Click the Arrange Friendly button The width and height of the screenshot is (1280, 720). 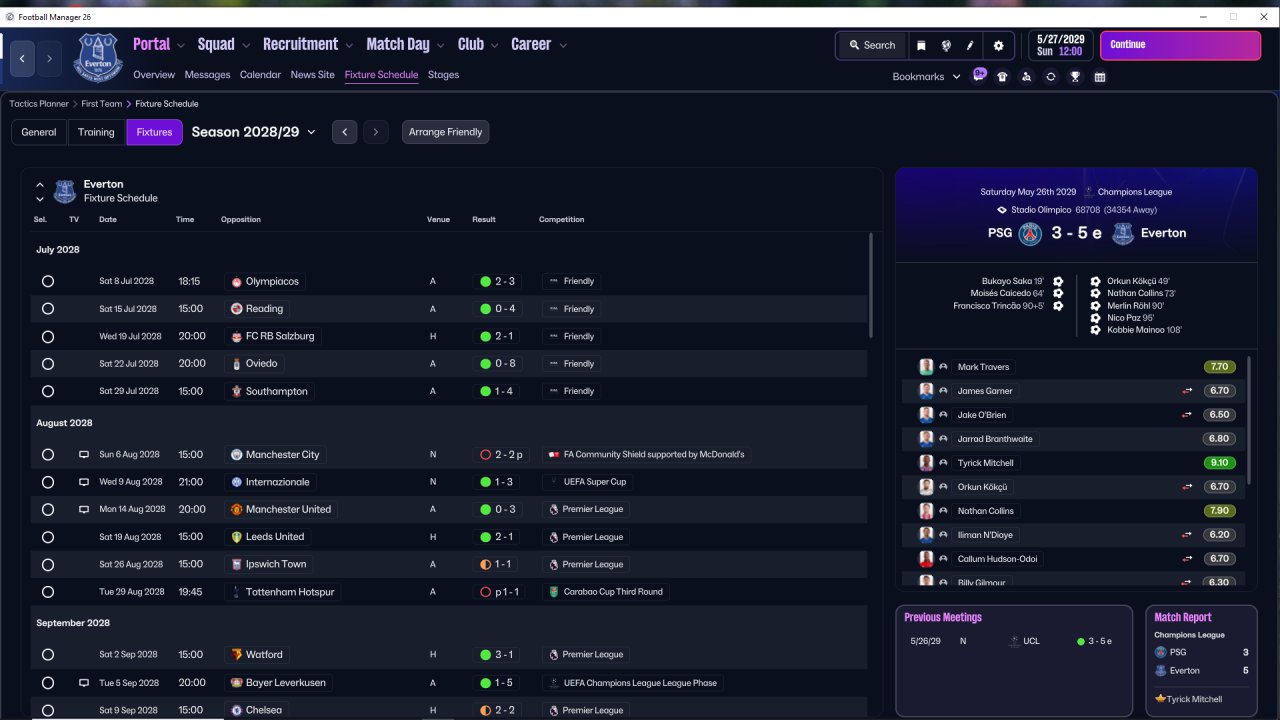445,132
